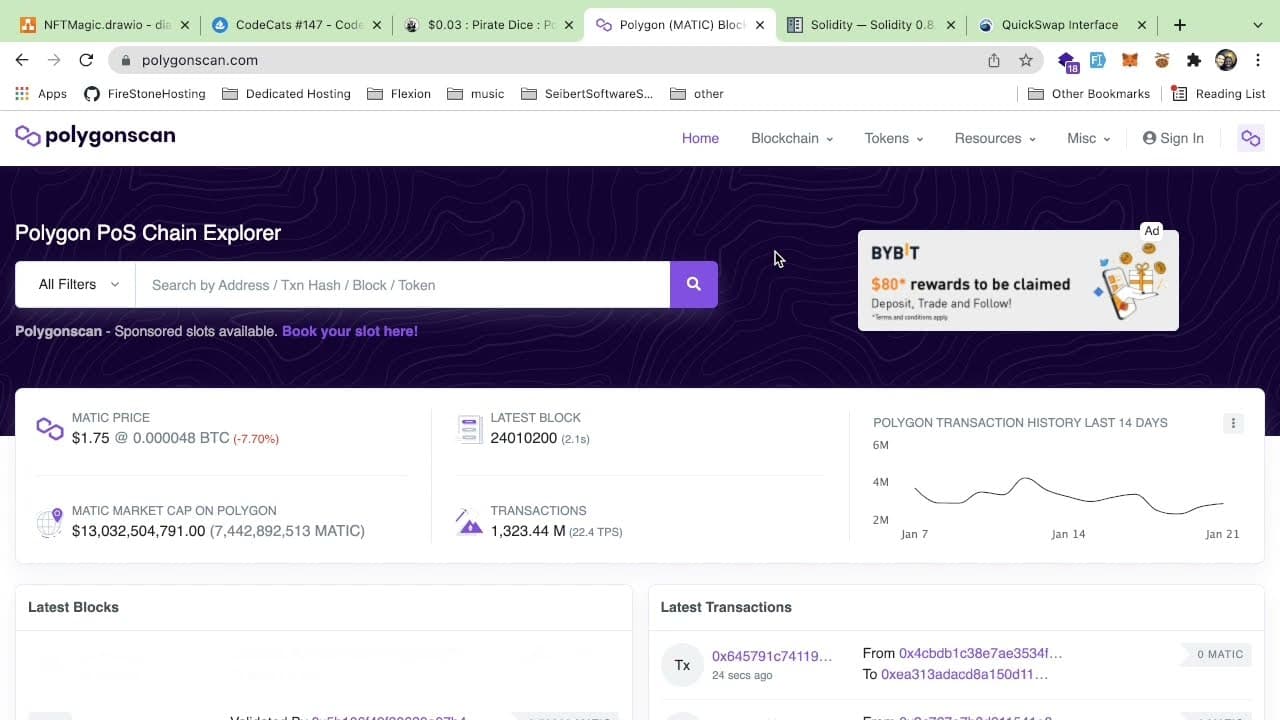Click the Polygon network icon right of Sign In
This screenshot has height=720, width=1280.
click(x=1250, y=138)
